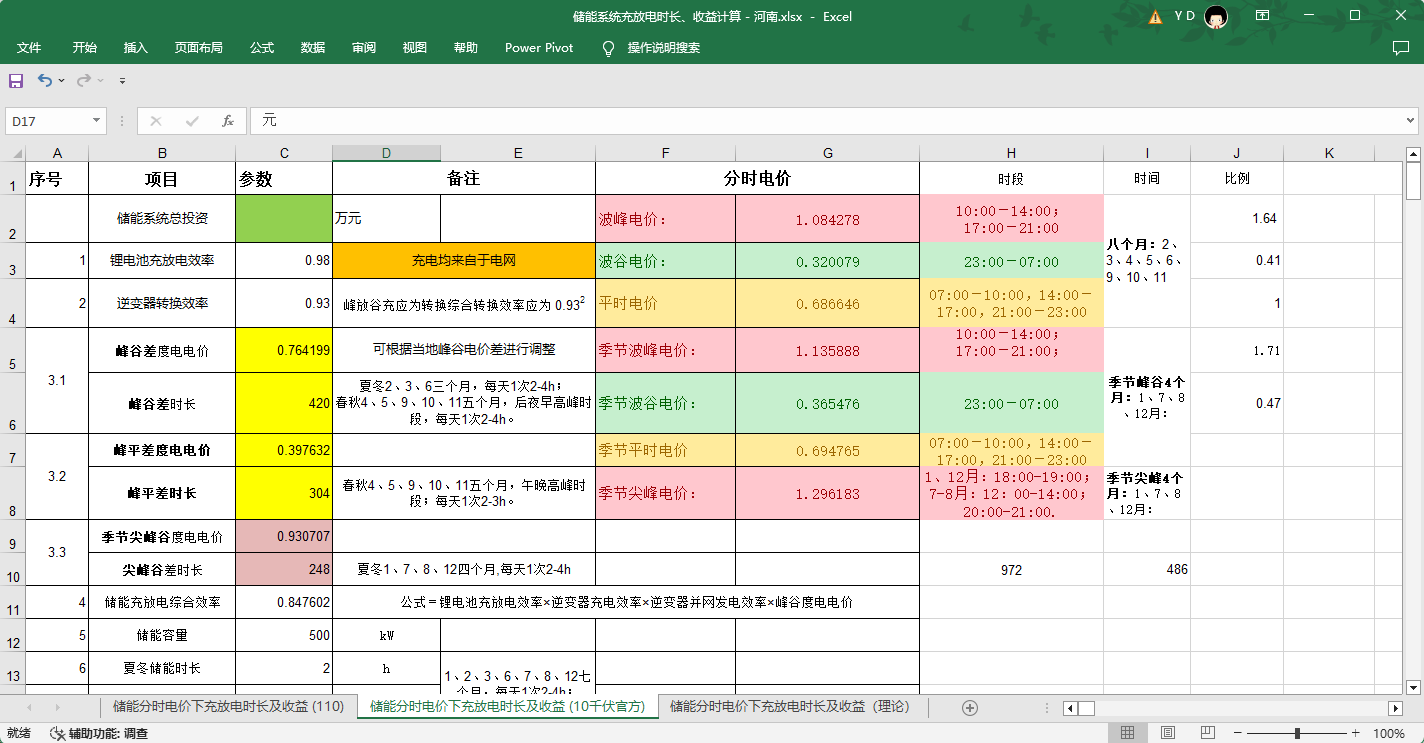Click the warning triangle icon near account
The width and height of the screenshot is (1424, 743).
(x=1156, y=17)
